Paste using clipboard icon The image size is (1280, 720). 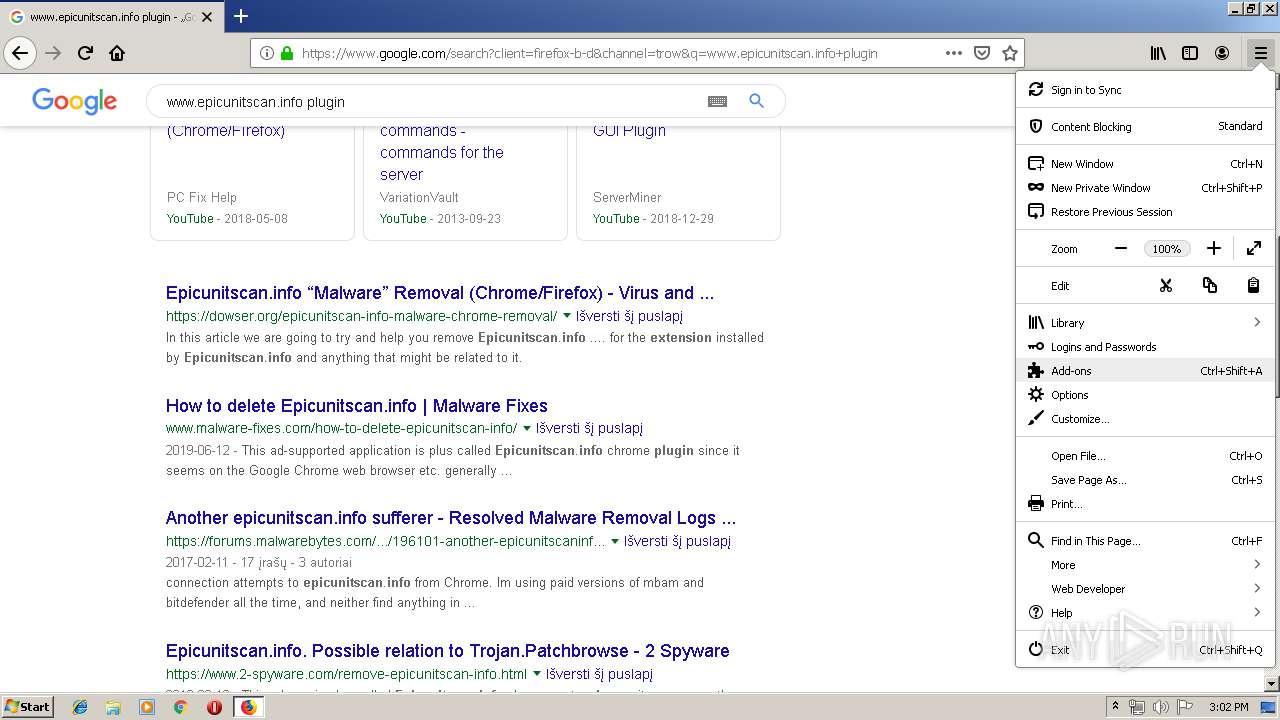(x=1253, y=286)
